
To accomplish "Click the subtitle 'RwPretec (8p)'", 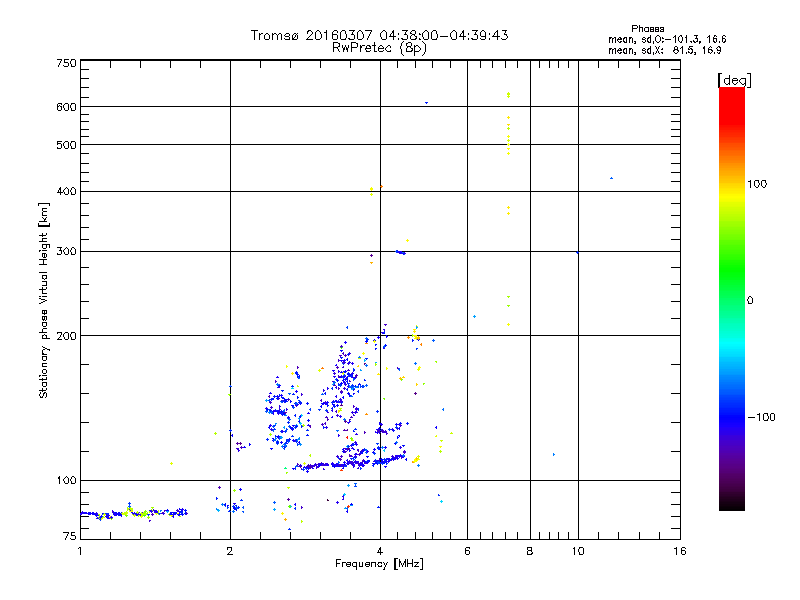I will pos(379,48).
